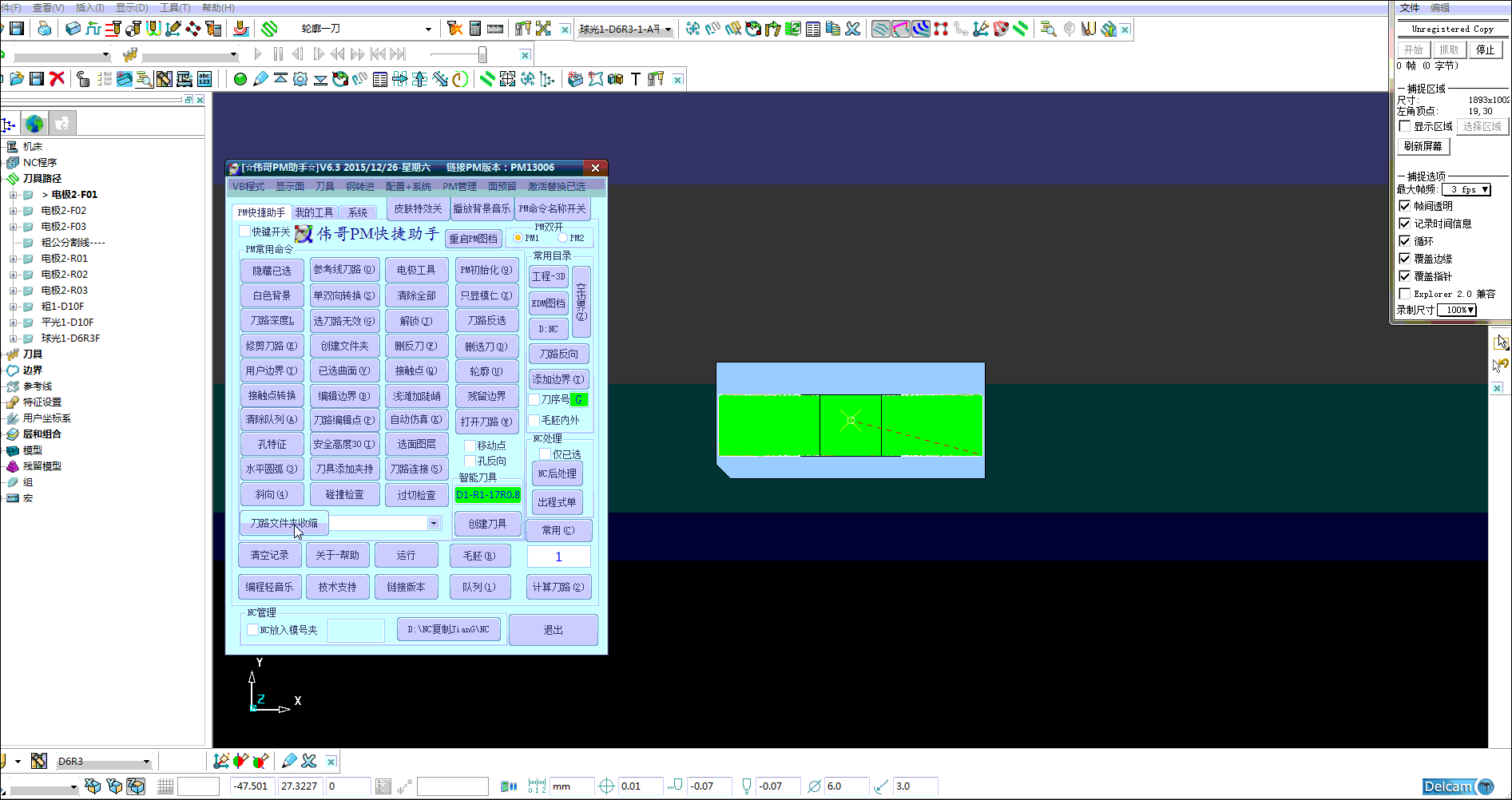1512x800 pixels.
Task: Expand the 粗1-D10F toolpath node
Action: pos(13,307)
